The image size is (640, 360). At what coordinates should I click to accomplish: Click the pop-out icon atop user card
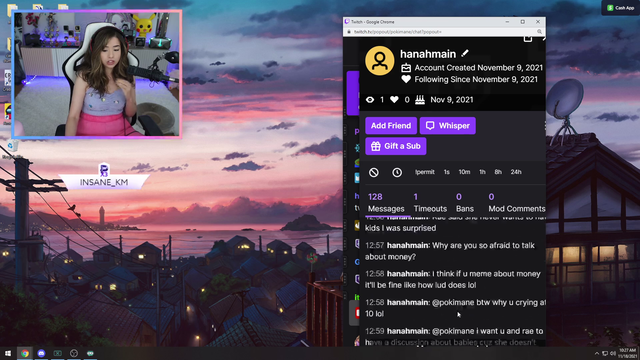pyautogui.click(x=528, y=39)
